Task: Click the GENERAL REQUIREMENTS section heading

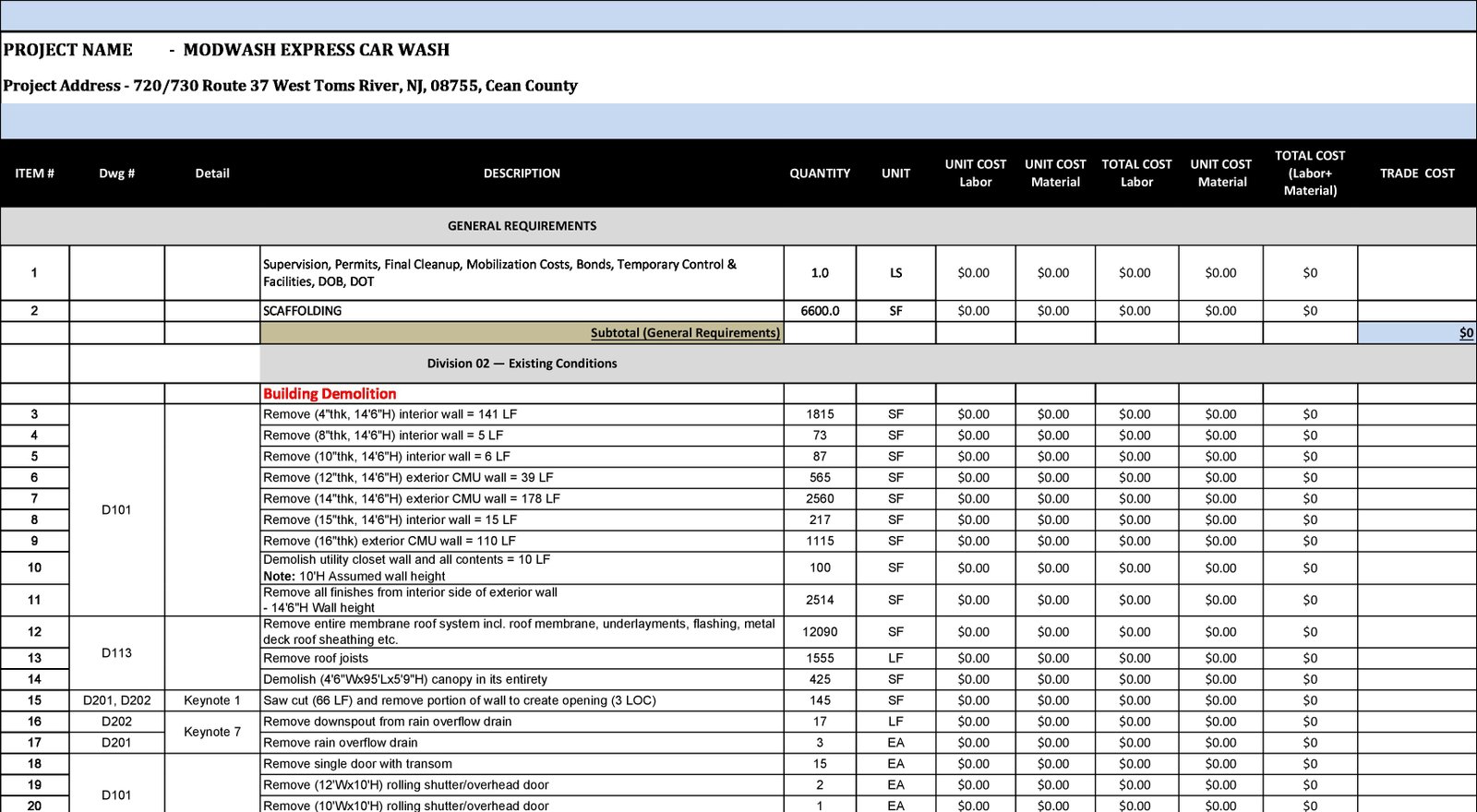Action: click(522, 226)
